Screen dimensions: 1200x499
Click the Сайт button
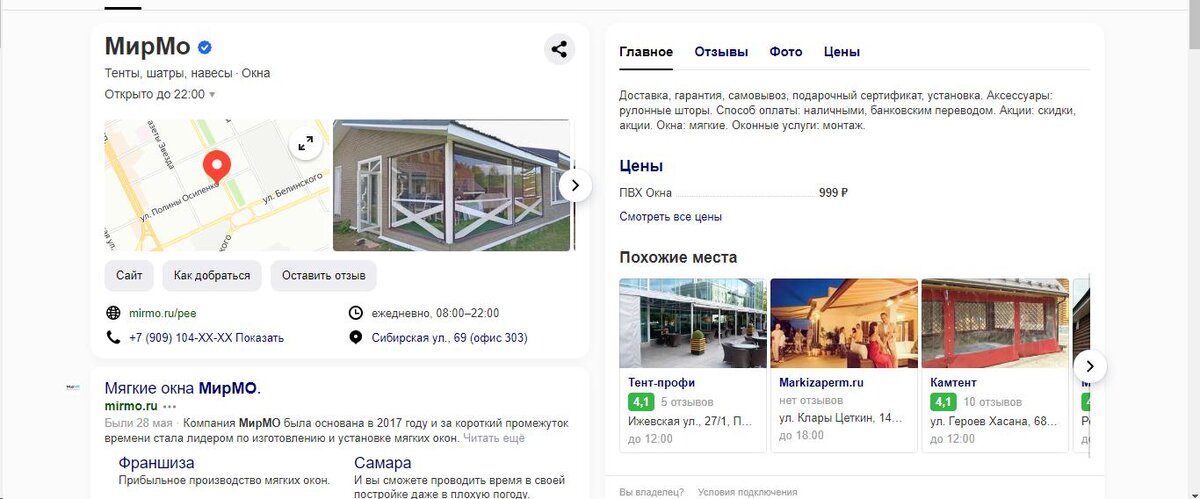tap(129, 275)
